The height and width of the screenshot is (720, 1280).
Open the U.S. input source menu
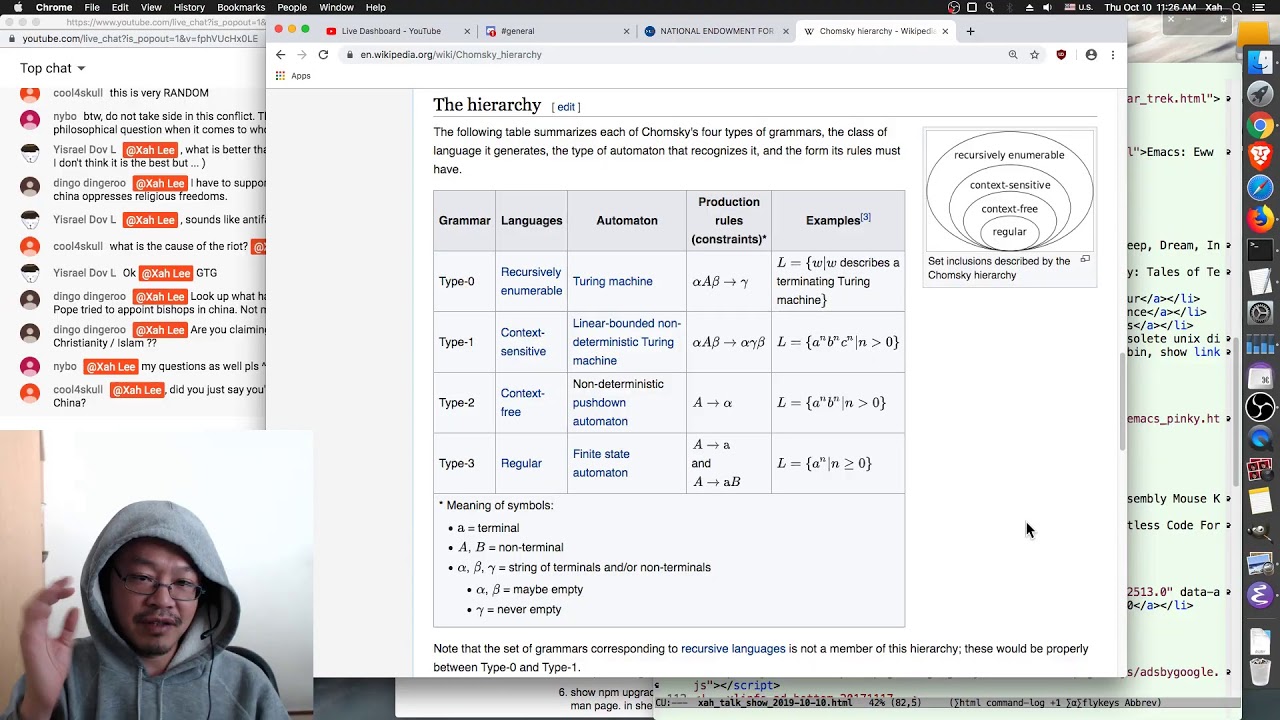[1078, 7]
